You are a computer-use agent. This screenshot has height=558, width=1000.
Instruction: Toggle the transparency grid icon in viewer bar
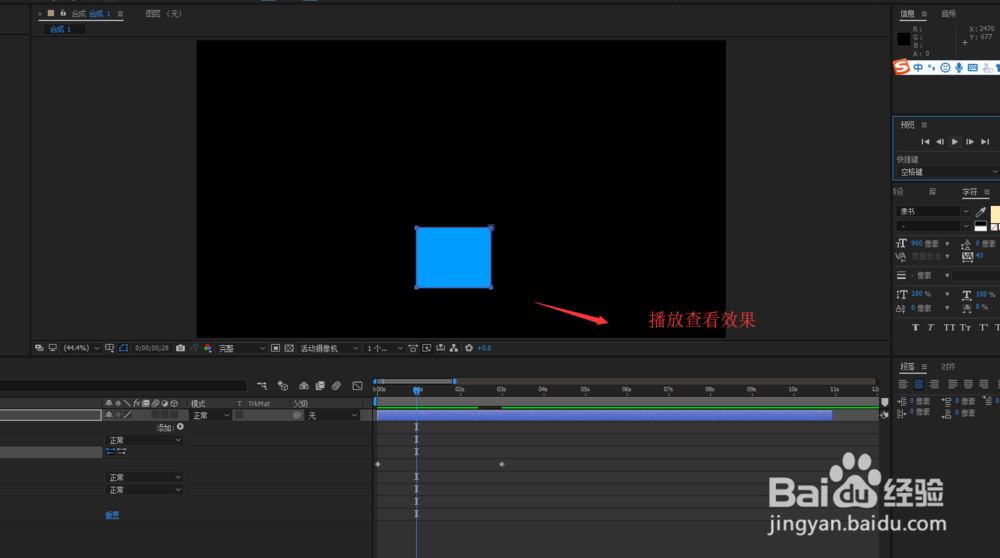289,348
